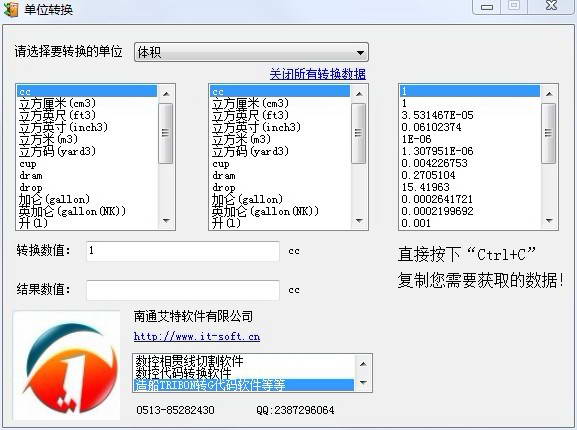The width and height of the screenshot is (577, 430).
Task: Focus the 转换数值 input field
Action: (x=183, y=251)
